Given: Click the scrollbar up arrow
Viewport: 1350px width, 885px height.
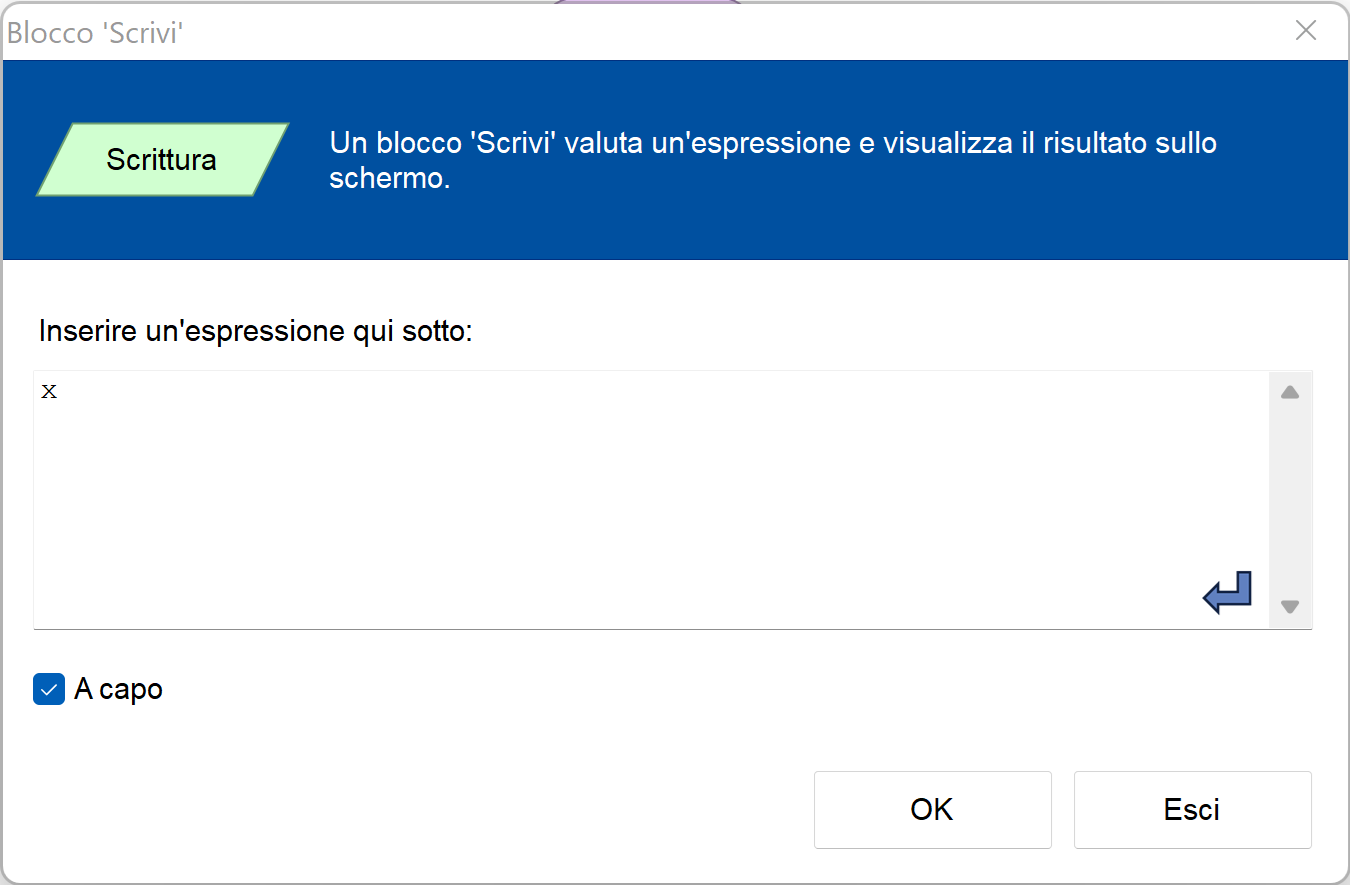Looking at the screenshot, I should (1290, 393).
